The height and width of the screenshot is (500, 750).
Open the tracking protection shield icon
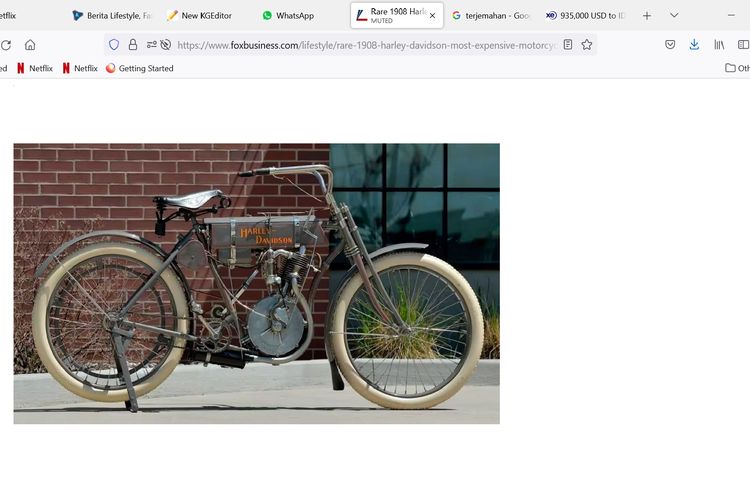[x=114, y=45]
